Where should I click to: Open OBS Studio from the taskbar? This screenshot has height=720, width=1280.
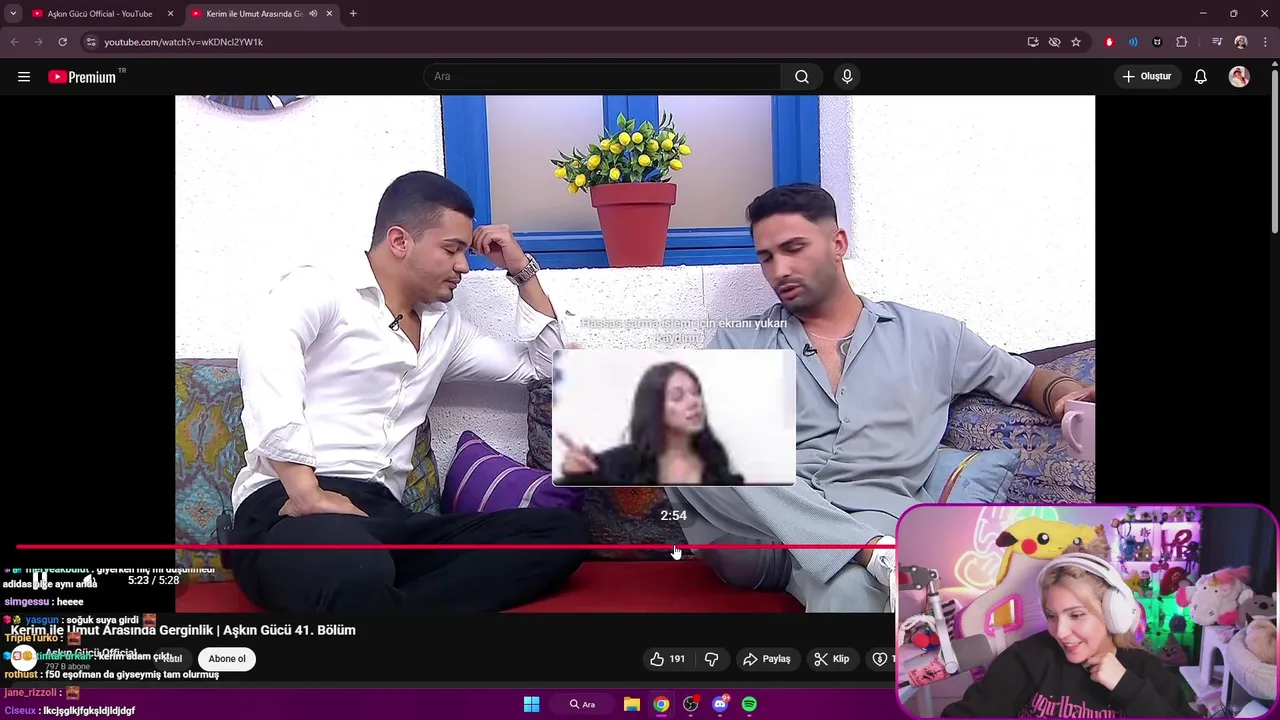[x=690, y=704]
